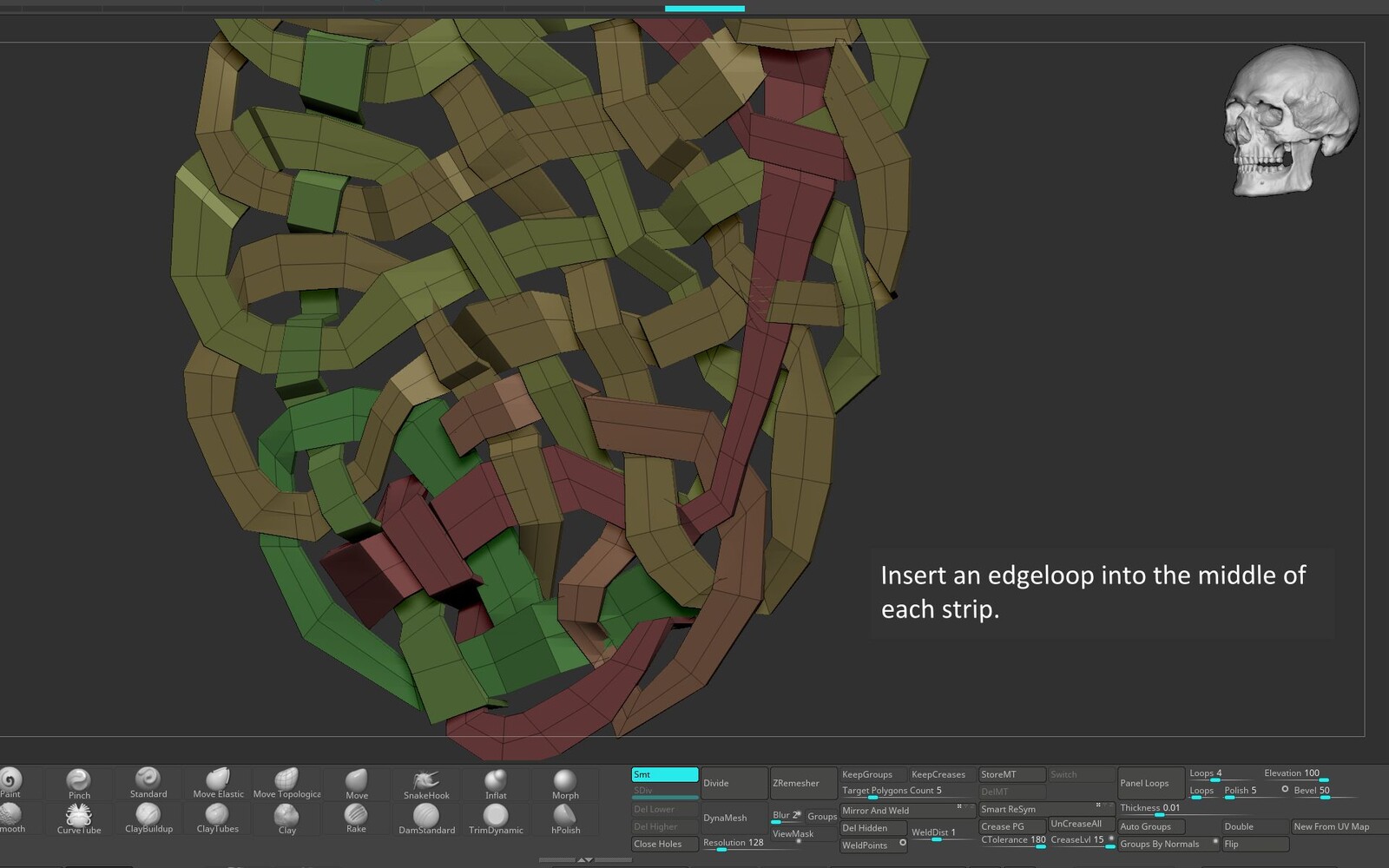Select the Standard brush
The height and width of the screenshot is (868, 1389).
click(x=148, y=783)
